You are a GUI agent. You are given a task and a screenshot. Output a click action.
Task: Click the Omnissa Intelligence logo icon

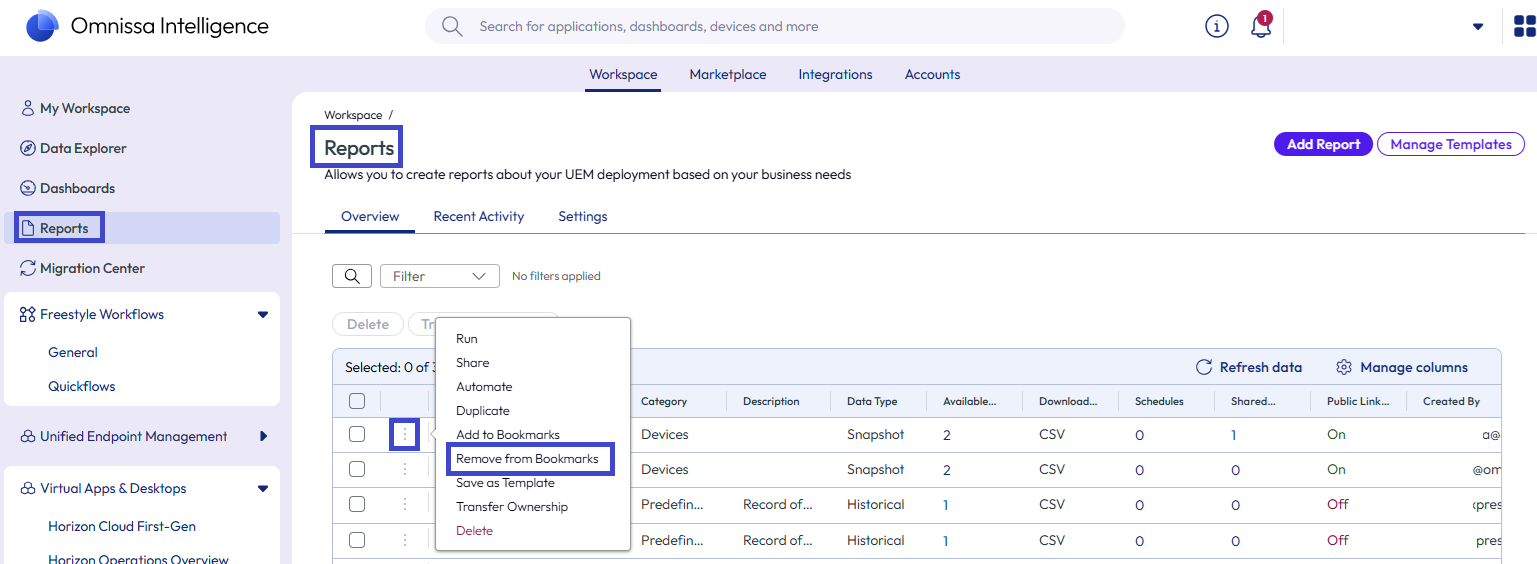42,26
